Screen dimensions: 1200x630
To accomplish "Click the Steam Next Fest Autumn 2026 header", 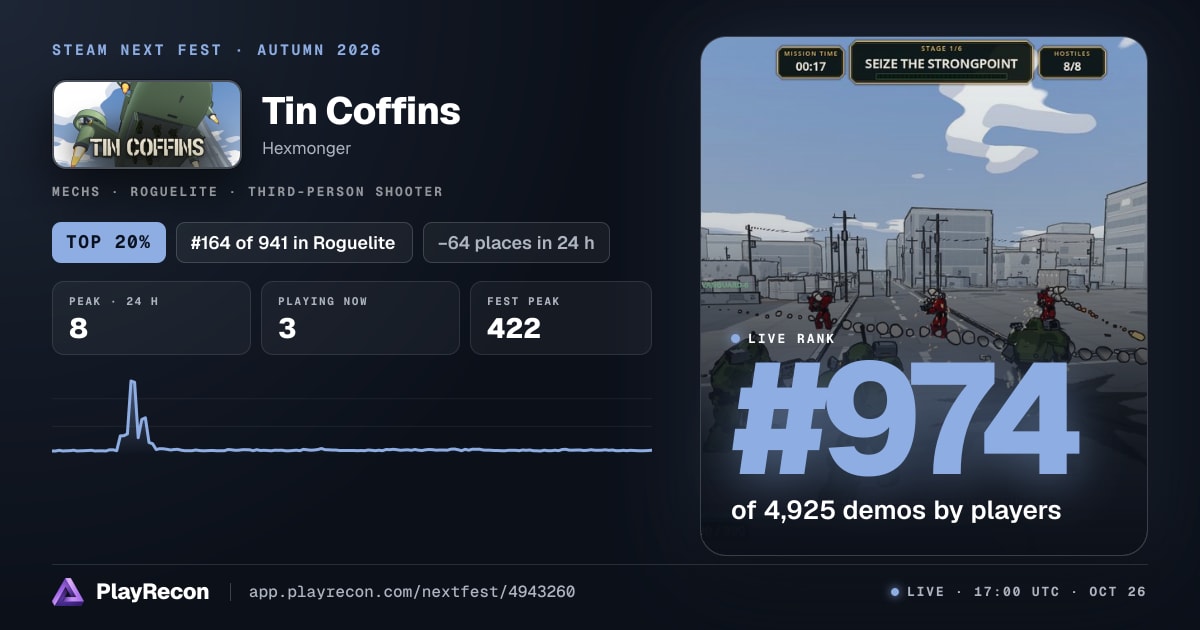I will [x=217, y=50].
